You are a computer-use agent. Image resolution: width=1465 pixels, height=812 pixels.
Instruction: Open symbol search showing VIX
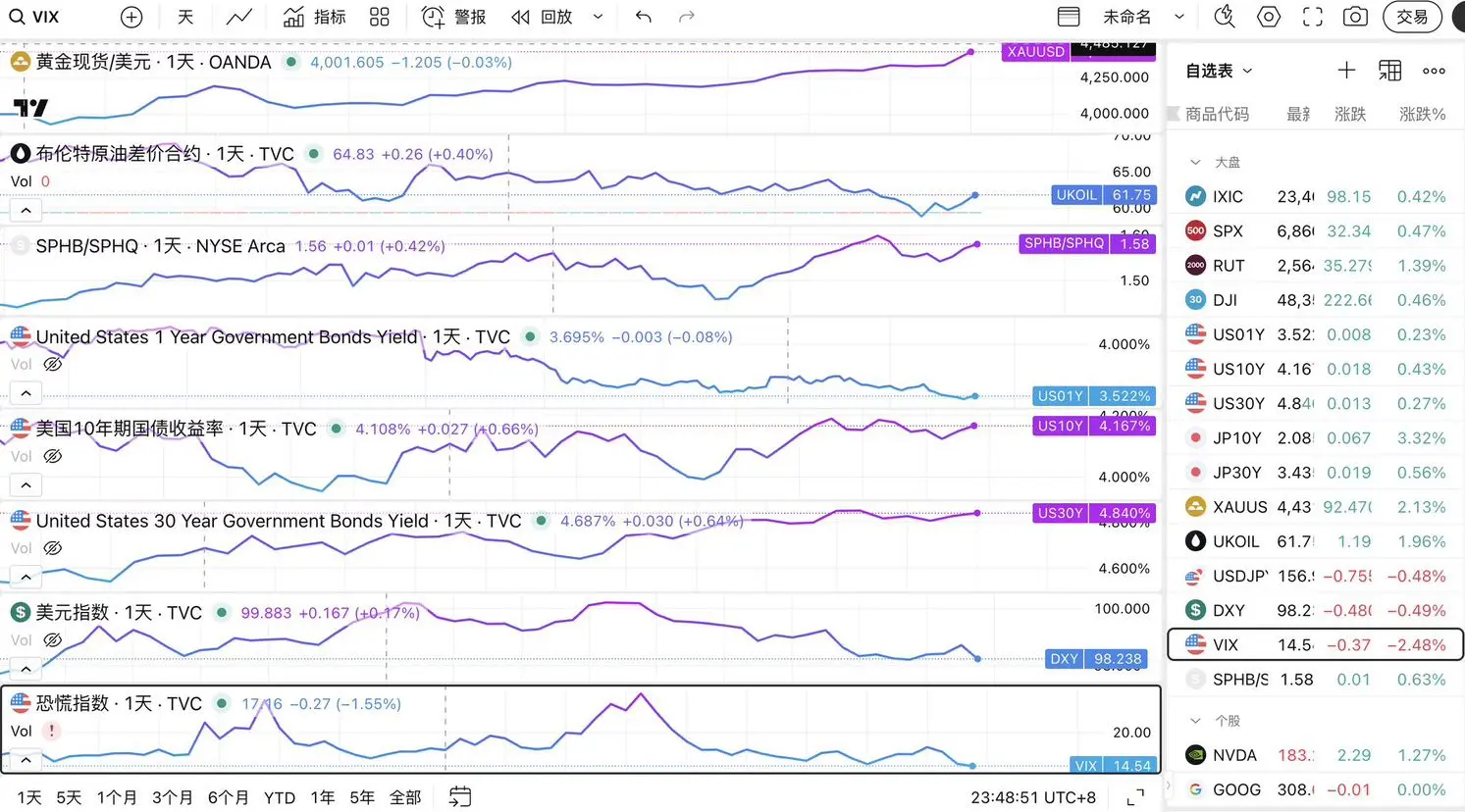click(x=34, y=17)
